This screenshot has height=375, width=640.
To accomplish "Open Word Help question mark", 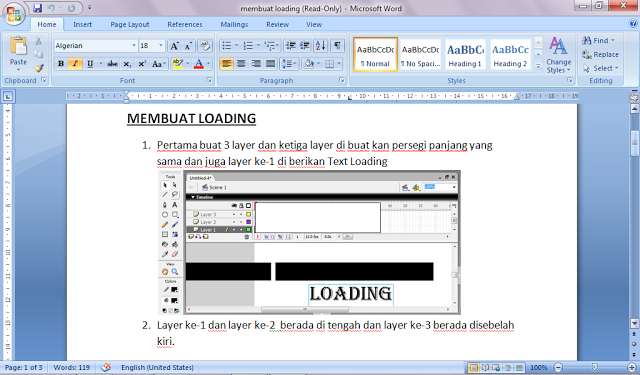I will pyautogui.click(x=633, y=24).
